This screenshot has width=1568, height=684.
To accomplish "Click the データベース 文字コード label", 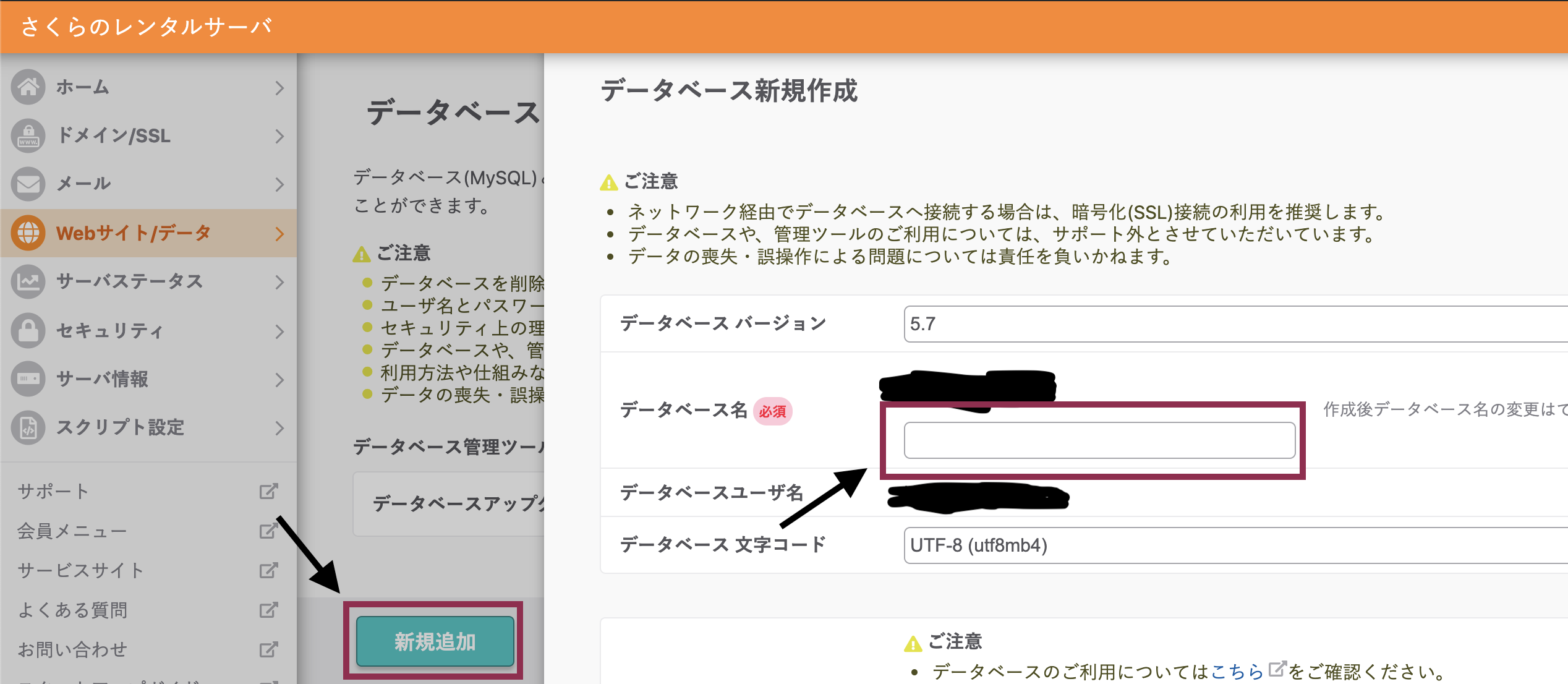I will [723, 544].
